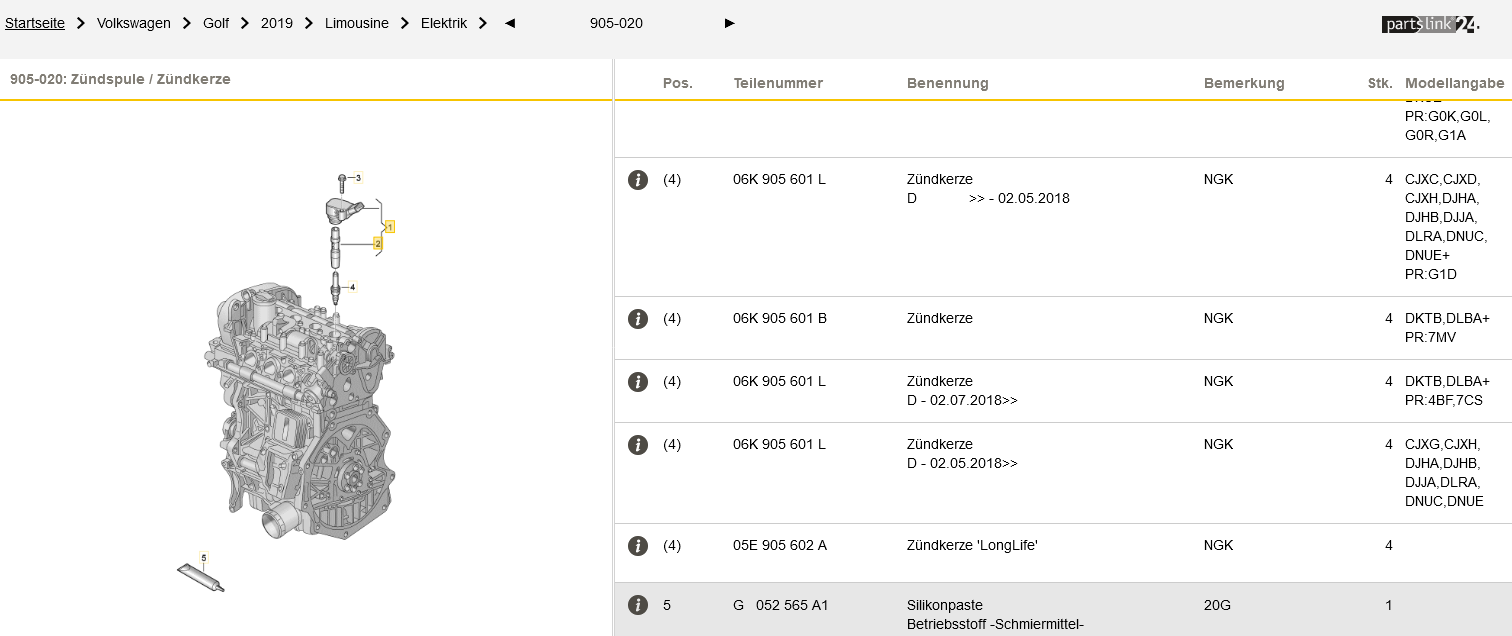Click info icon for Silikonpaste row
Image resolution: width=1512 pixels, height=636 pixels.
pos(637,605)
